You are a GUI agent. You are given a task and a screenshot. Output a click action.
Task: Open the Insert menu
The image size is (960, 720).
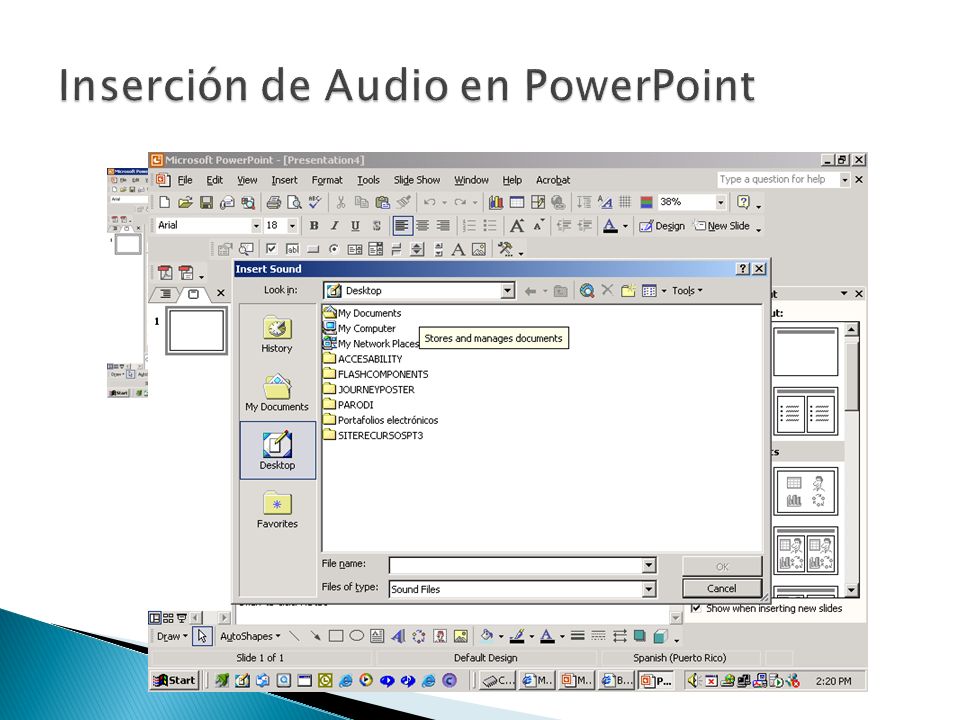tap(284, 180)
